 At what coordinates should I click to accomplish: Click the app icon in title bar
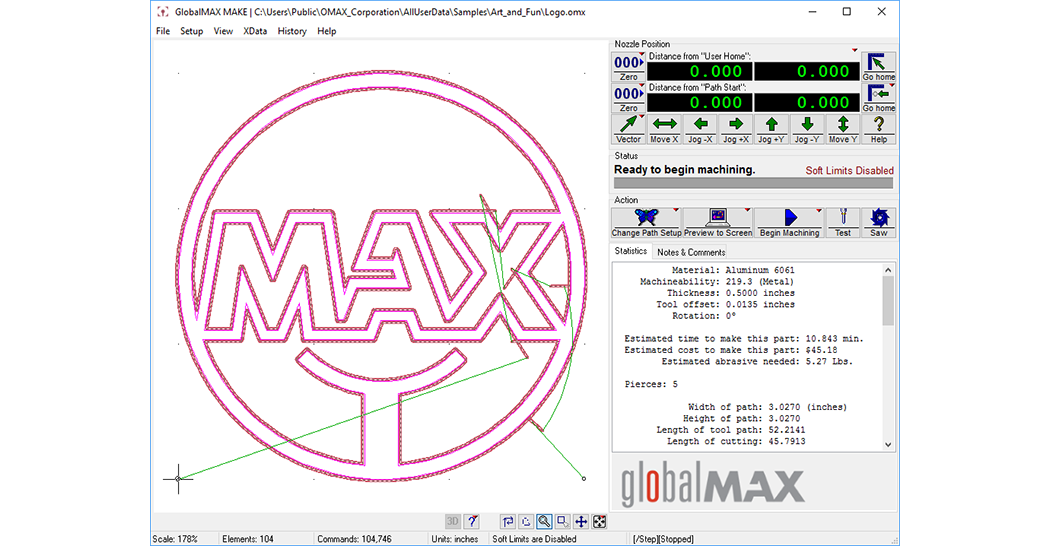[163, 12]
